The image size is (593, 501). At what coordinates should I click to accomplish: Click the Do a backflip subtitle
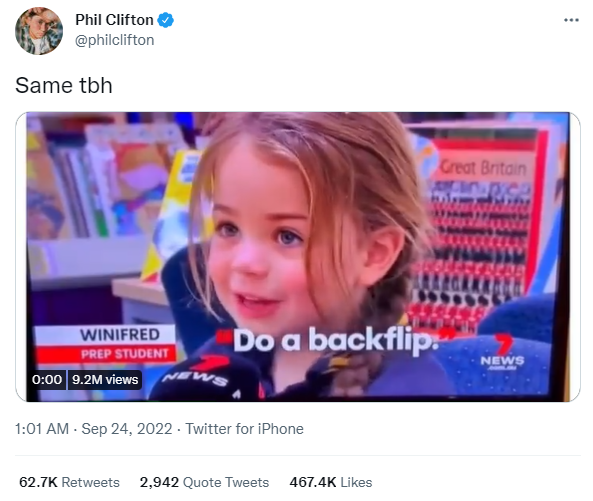tap(336, 341)
